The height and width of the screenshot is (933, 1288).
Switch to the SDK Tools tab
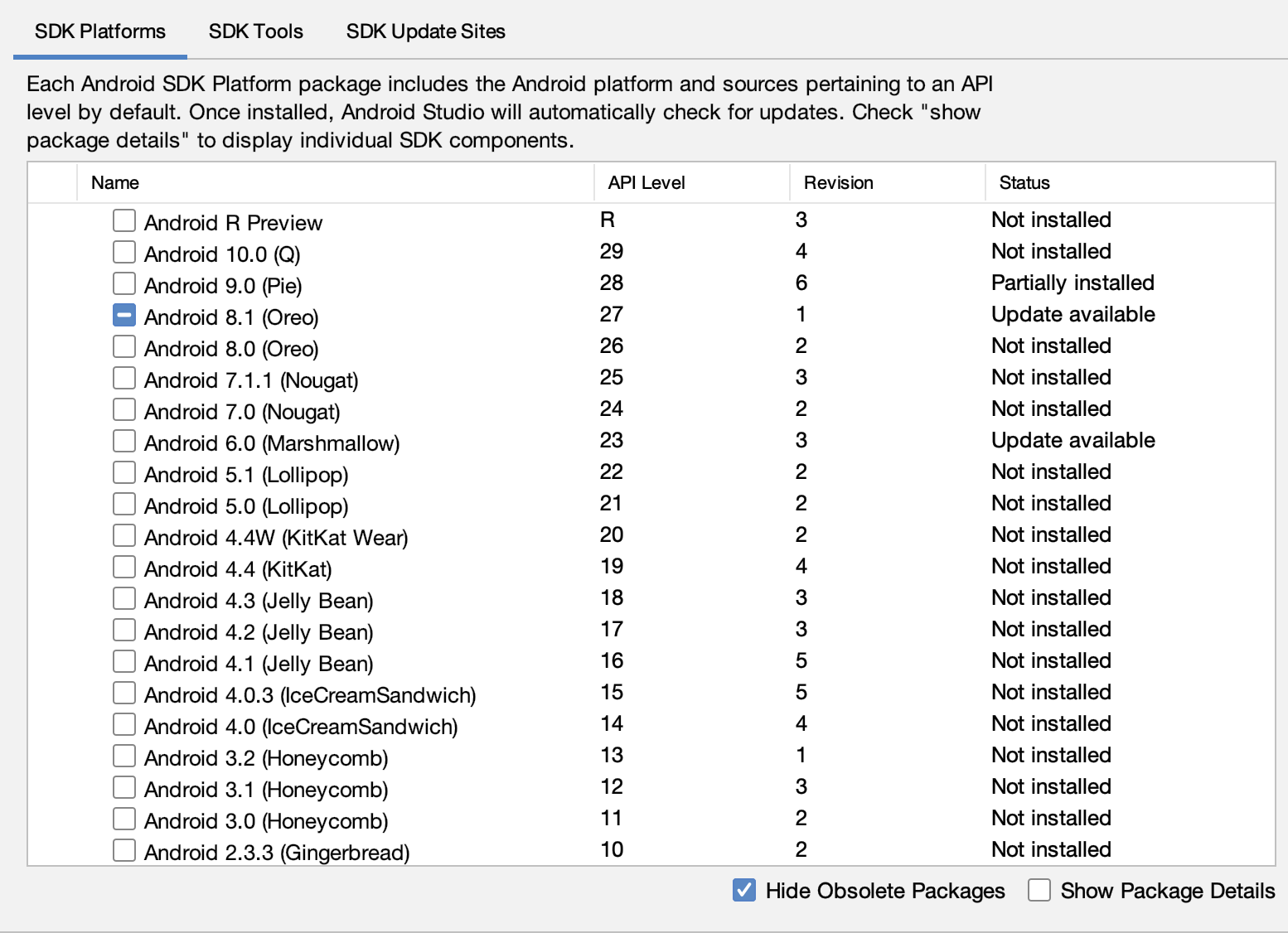pyautogui.click(x=256, y=31)
